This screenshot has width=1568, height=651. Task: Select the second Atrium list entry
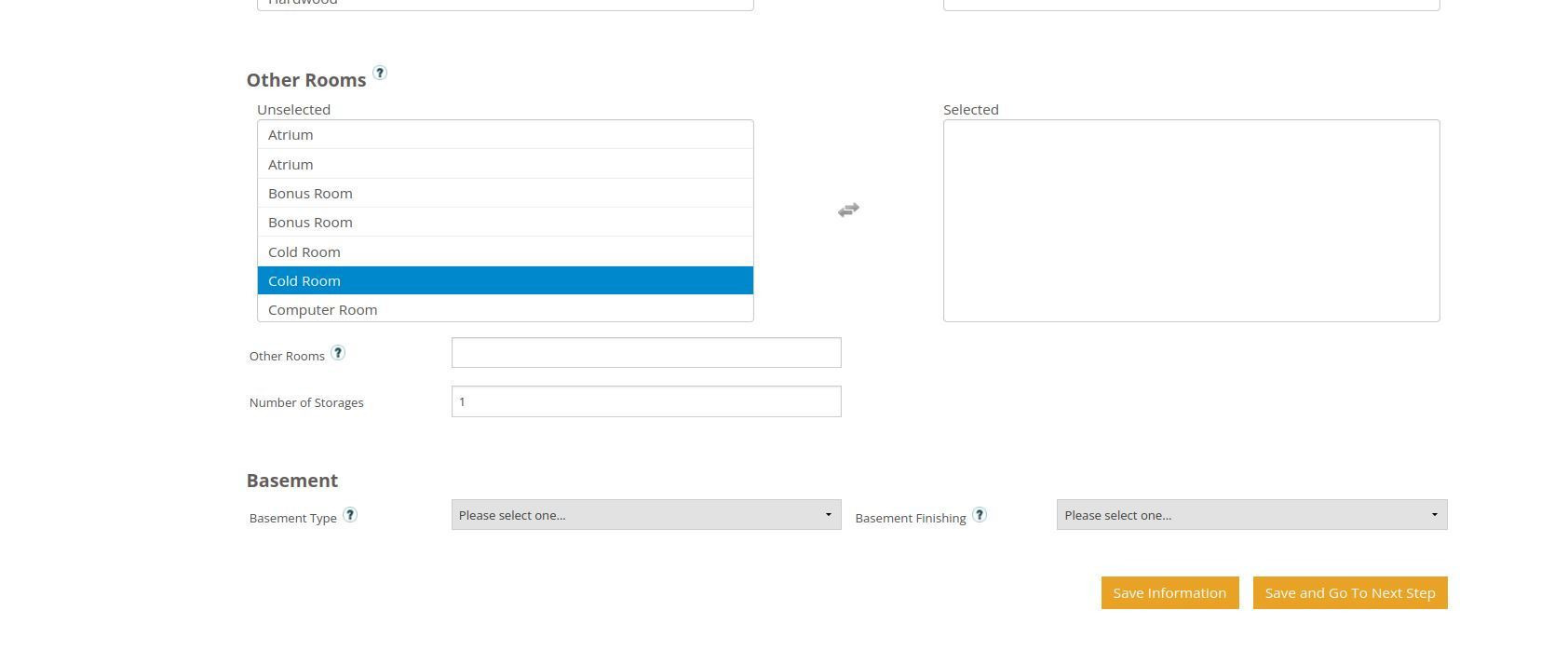[x=505, y=165]
